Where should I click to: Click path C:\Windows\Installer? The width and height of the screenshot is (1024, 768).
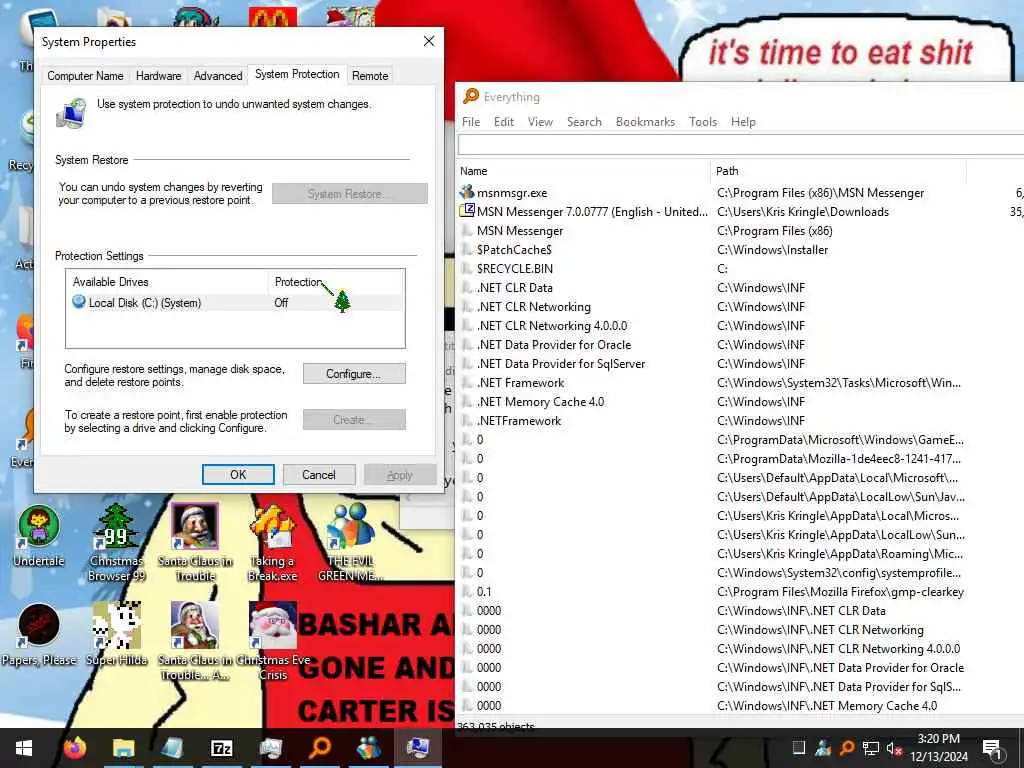click(772, 249)
